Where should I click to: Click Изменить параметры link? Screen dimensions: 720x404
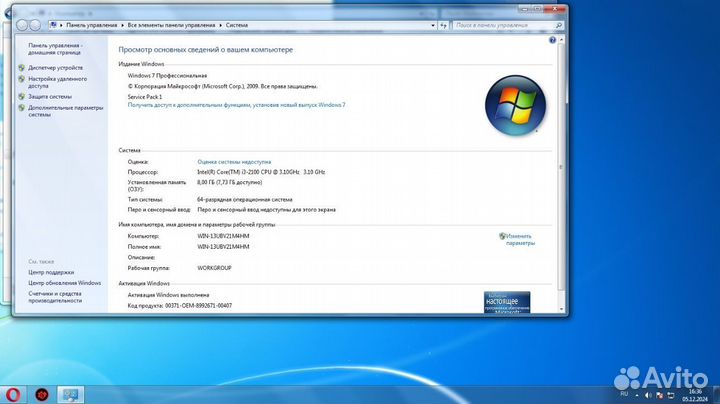520,240
